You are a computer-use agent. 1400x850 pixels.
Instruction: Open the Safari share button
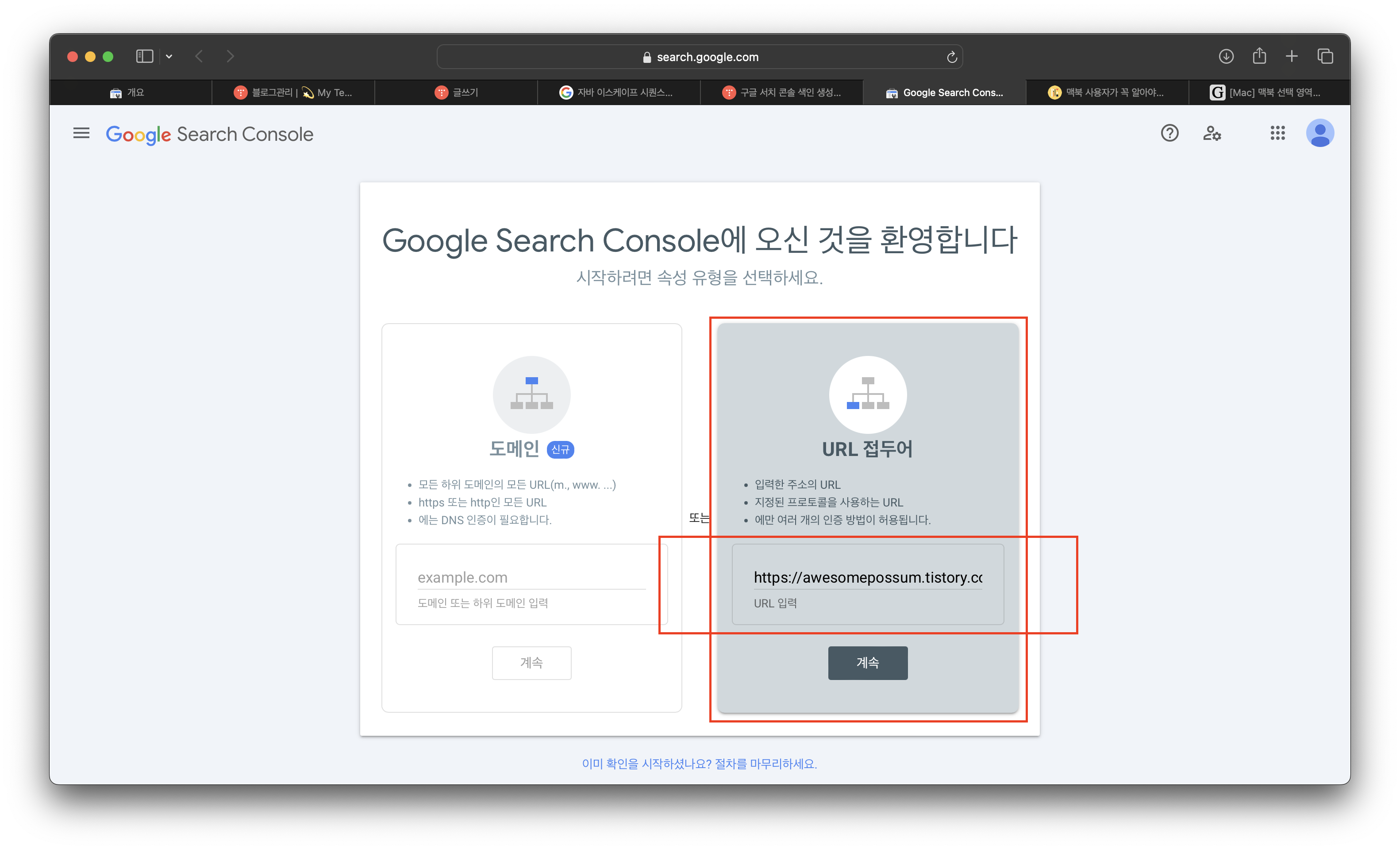(x=1259, y=56)
